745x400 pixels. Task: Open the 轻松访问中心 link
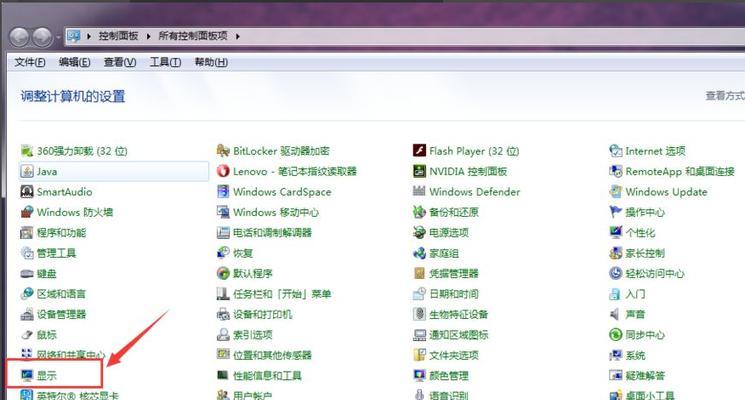pyautogui.click(x=655, y=274)
